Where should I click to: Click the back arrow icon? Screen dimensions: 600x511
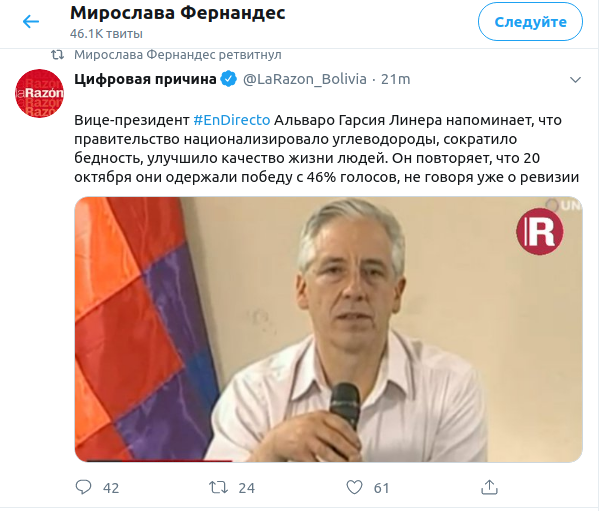(x=31, y=21)
